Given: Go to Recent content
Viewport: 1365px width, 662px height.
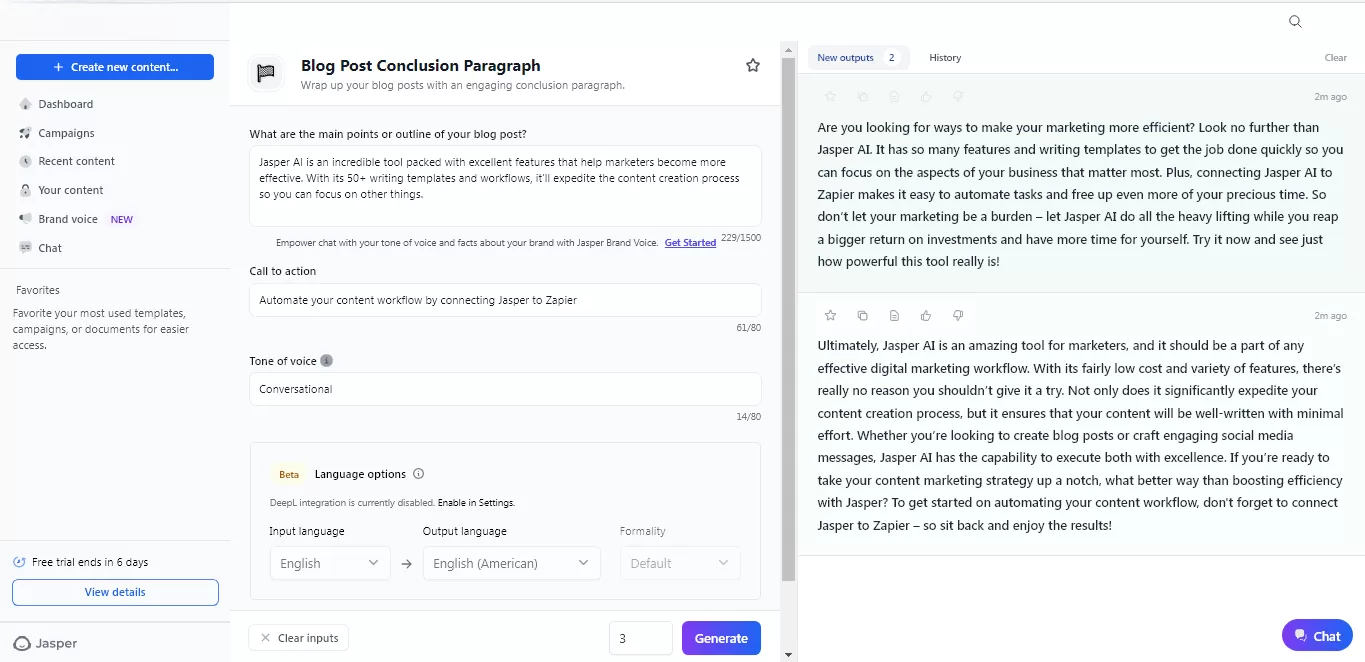Looking at the screenshot, I should (76, 161).
